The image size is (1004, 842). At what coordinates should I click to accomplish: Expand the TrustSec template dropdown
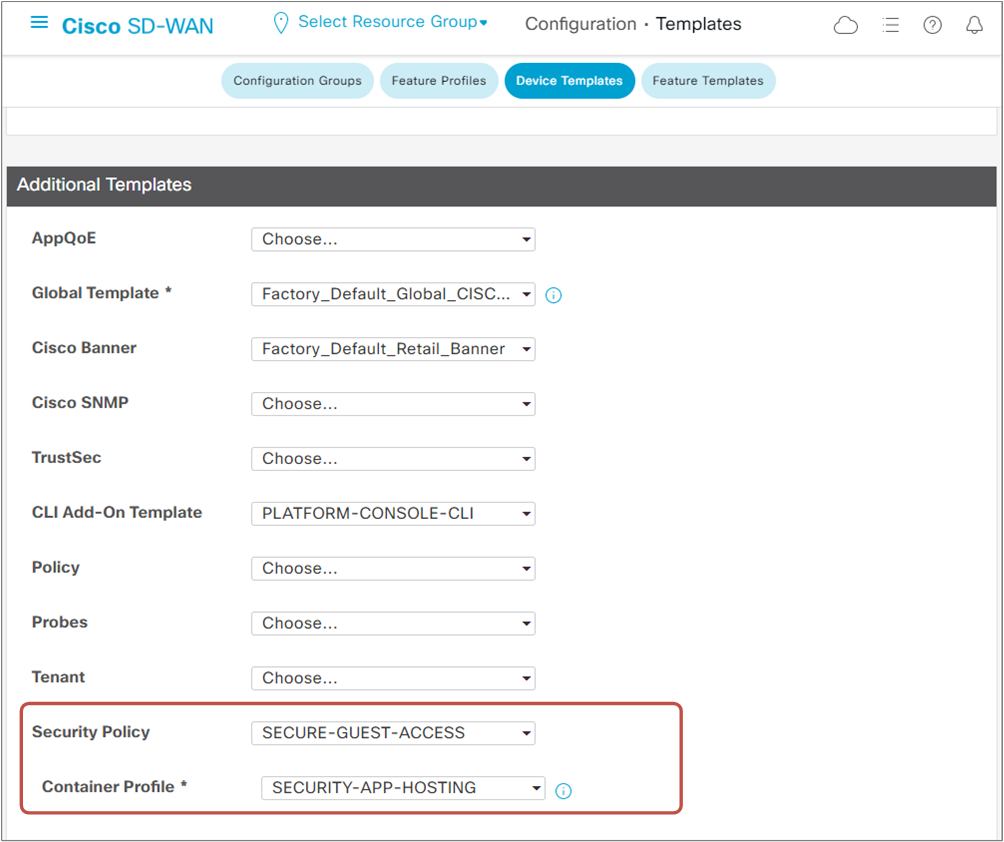(x=392, y=458)
